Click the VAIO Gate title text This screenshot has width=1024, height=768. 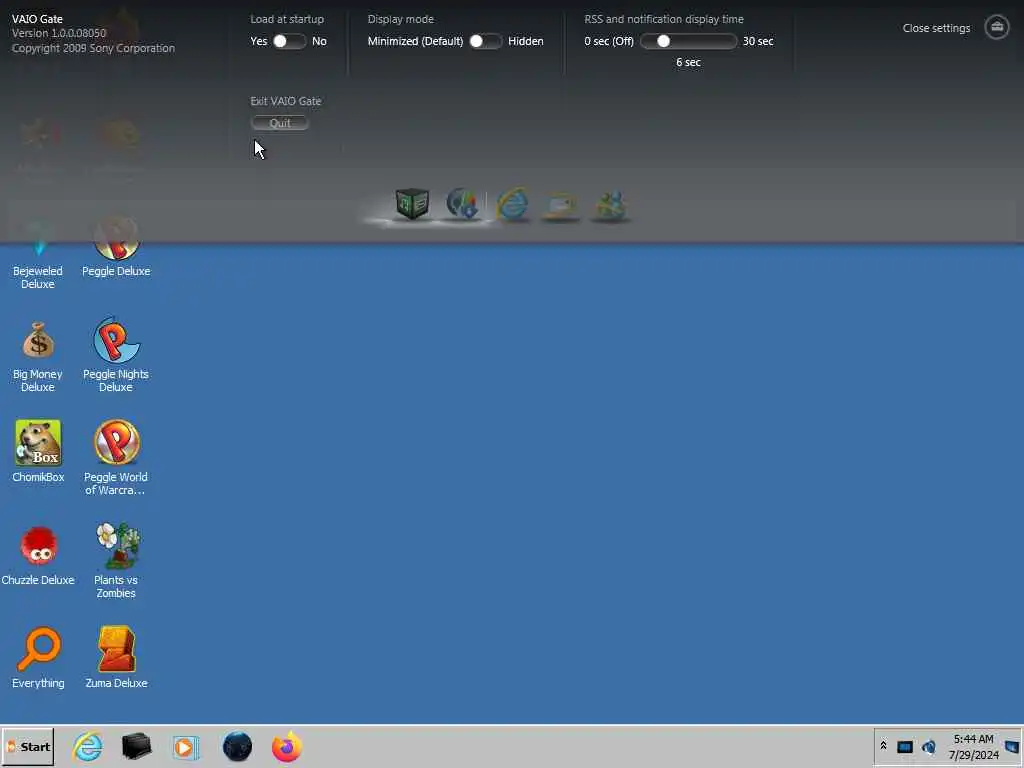coord(37,19)
